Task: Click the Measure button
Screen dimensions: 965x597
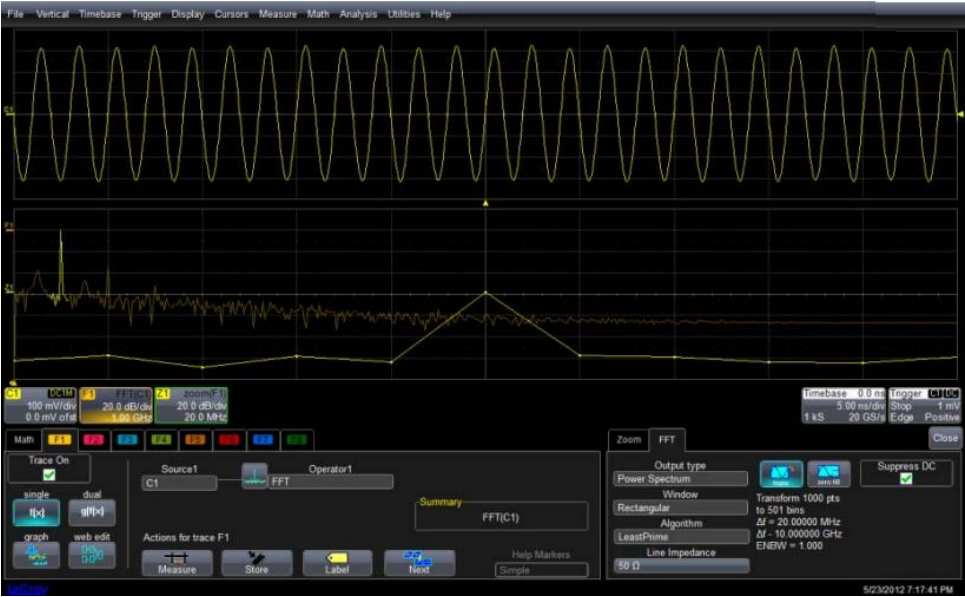Action: [x=175, y=562]
